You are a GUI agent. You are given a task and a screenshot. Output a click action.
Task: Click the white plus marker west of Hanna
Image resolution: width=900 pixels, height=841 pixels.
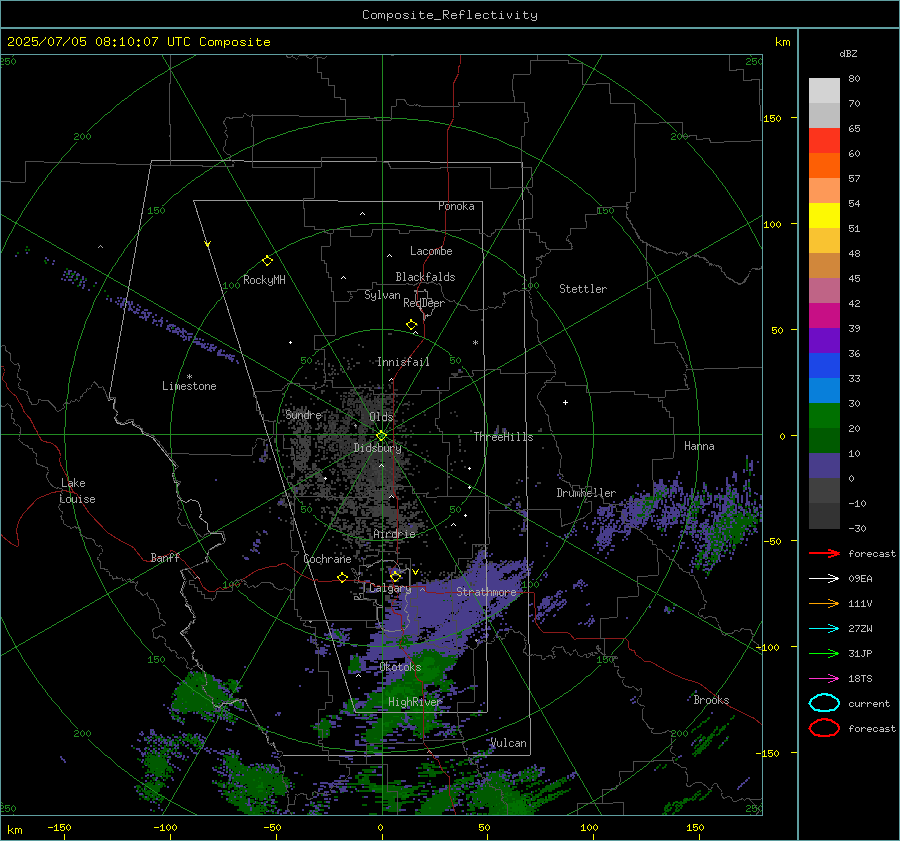(565, 402)
